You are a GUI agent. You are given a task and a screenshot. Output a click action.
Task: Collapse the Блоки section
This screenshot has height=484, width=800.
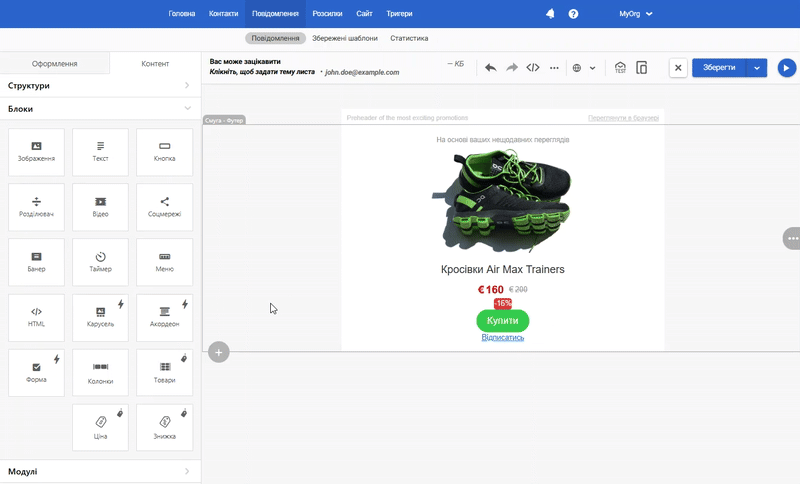click(101, 109)
